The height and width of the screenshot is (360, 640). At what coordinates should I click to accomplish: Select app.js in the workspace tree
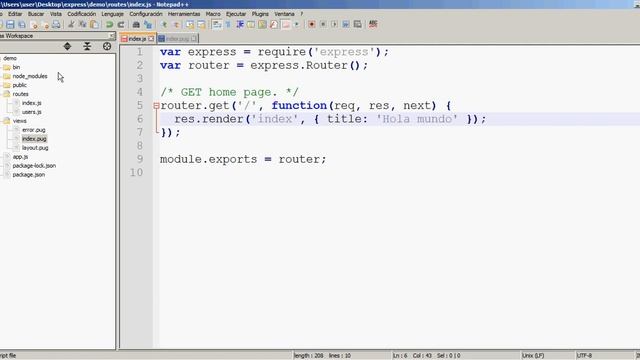coord(20,157)
